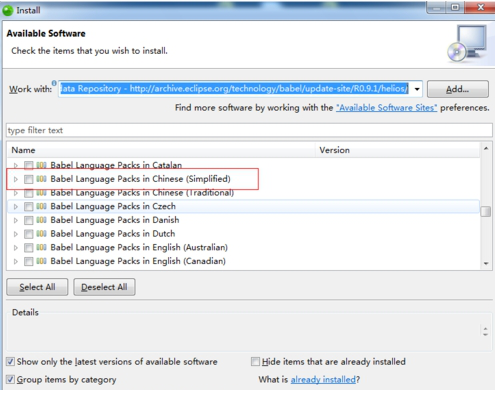The height and width of the screenshot is (405, 495).
Task: Click the Chinese (Simplified) language pack category icon
Action: (41, 179)
